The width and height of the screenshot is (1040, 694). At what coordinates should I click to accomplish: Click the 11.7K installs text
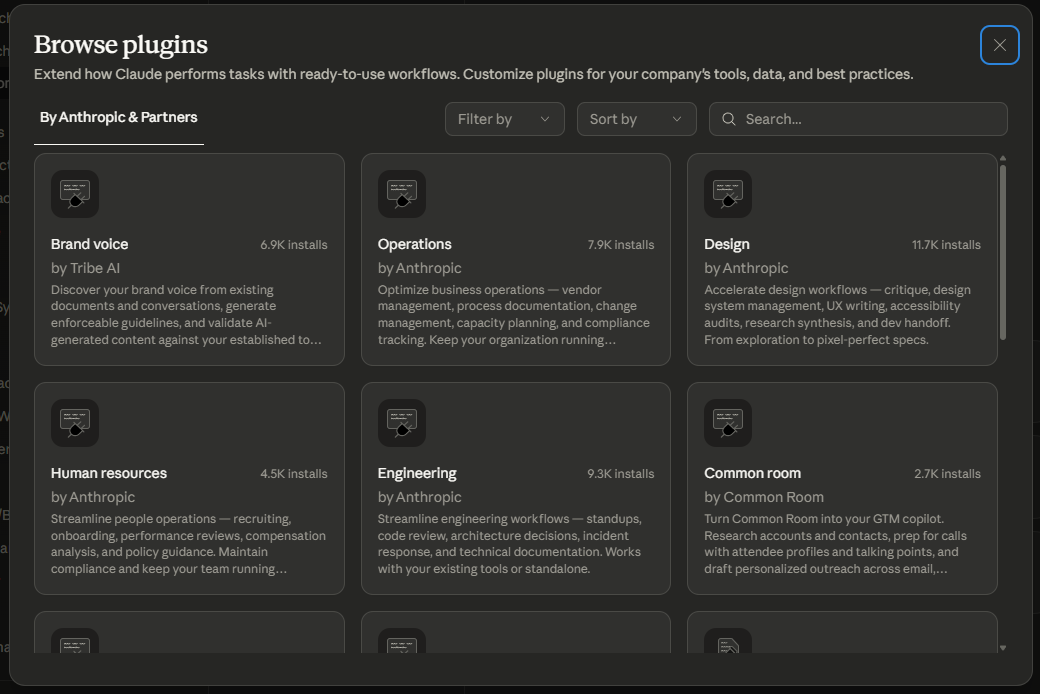[x=946, y=245]
